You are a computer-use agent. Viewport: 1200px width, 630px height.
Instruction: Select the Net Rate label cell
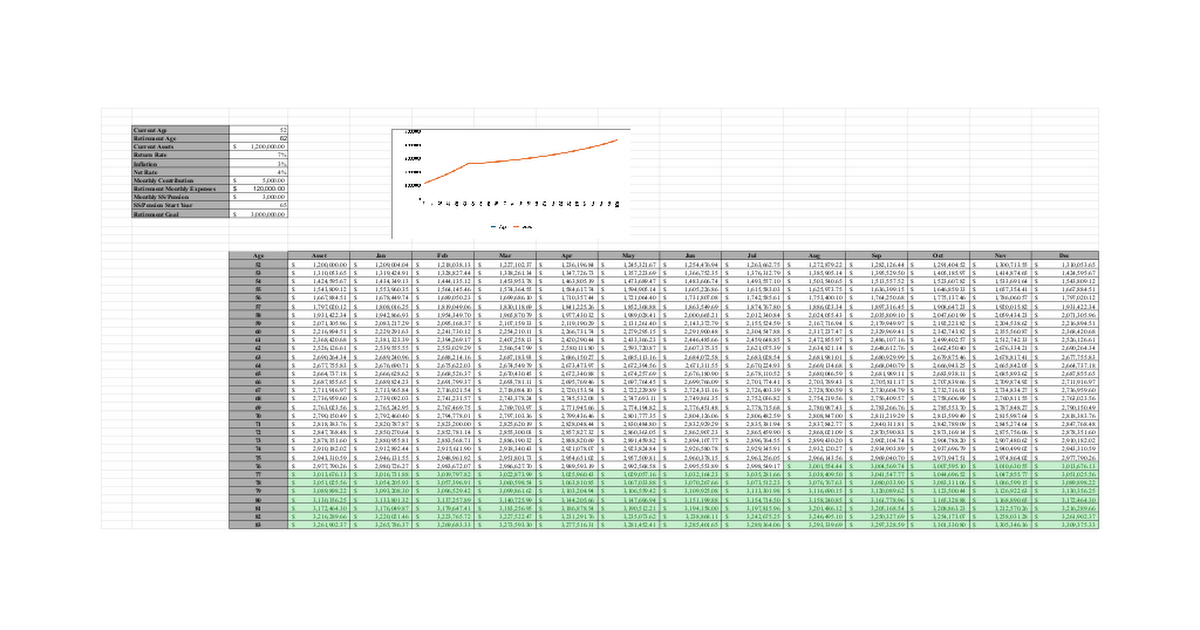click(180, 172)
